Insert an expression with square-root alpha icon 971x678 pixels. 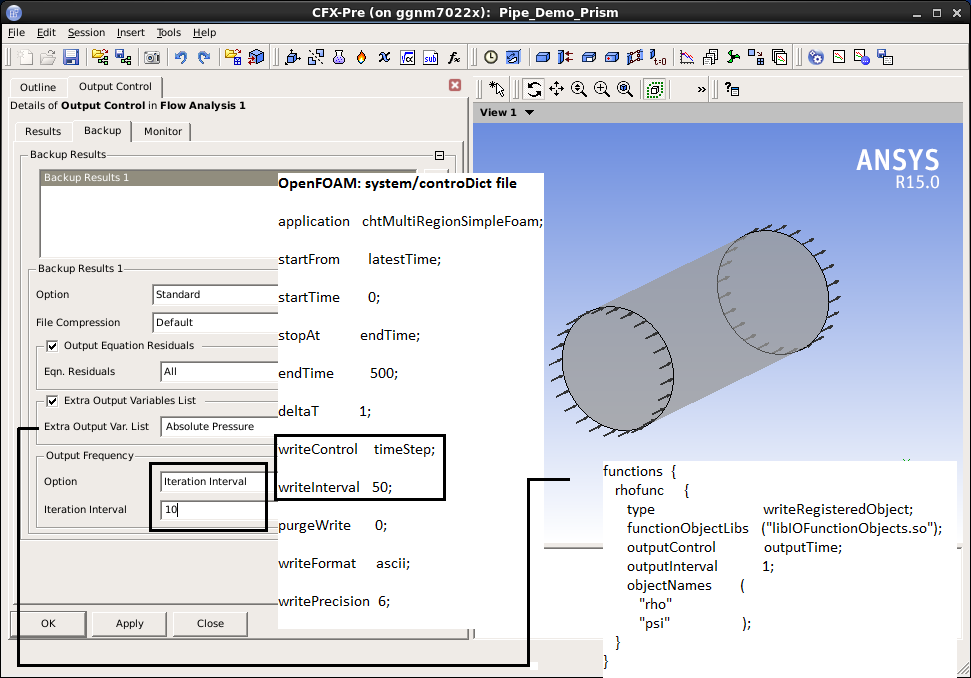(x=407, y=58)
